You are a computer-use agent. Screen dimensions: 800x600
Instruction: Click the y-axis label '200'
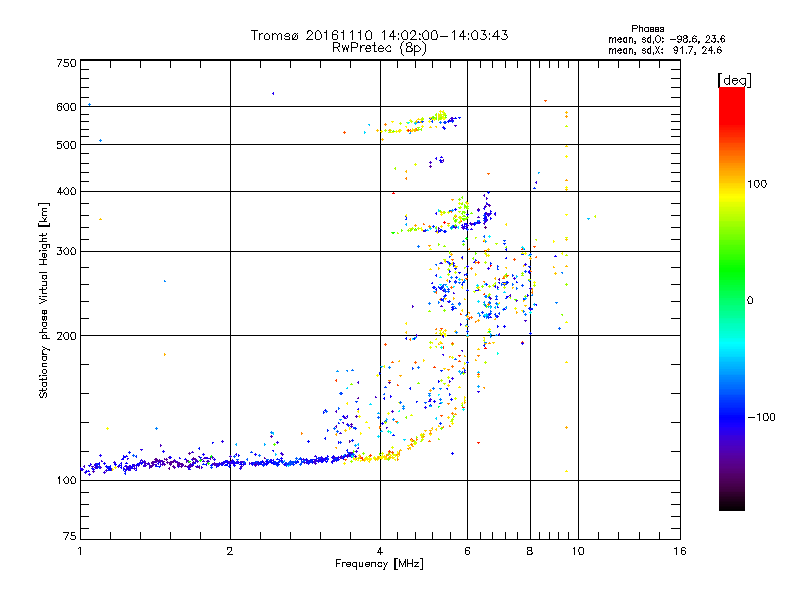(x=66, y=336)
